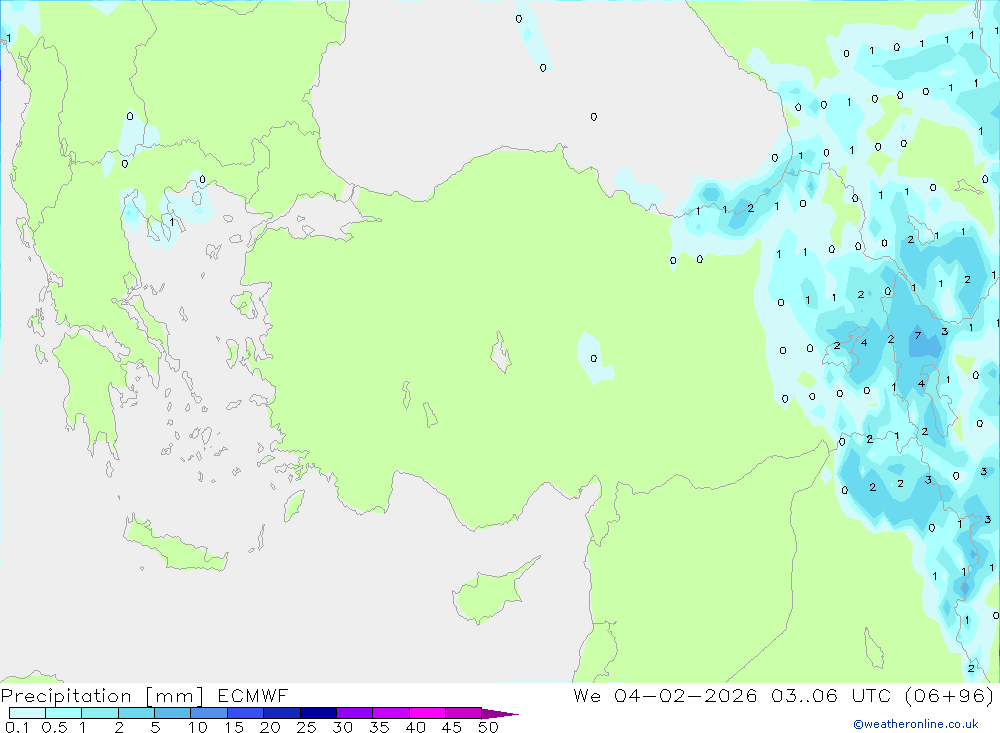Click the 'We 04-02-2026' date text
Screen dimensions: 1000x733
(x=665, y=696)
